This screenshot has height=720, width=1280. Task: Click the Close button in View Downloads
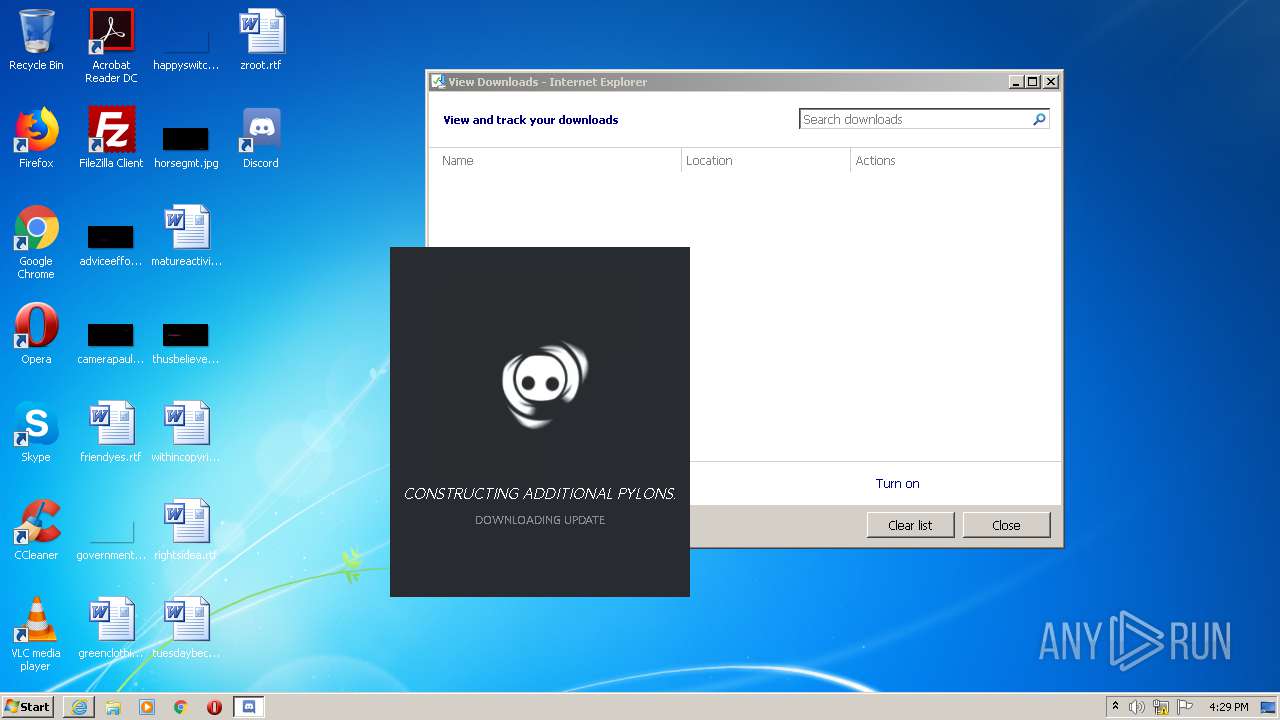click(x=1006, y=525)
